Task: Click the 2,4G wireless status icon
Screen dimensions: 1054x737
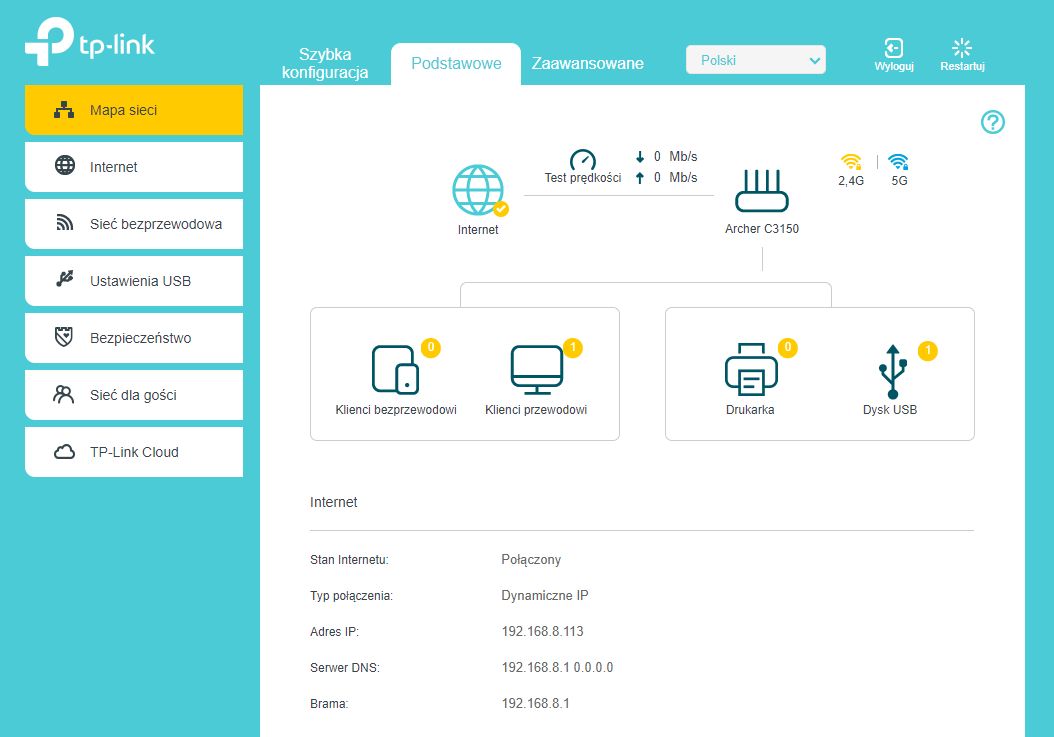Action: click(851, 162)
